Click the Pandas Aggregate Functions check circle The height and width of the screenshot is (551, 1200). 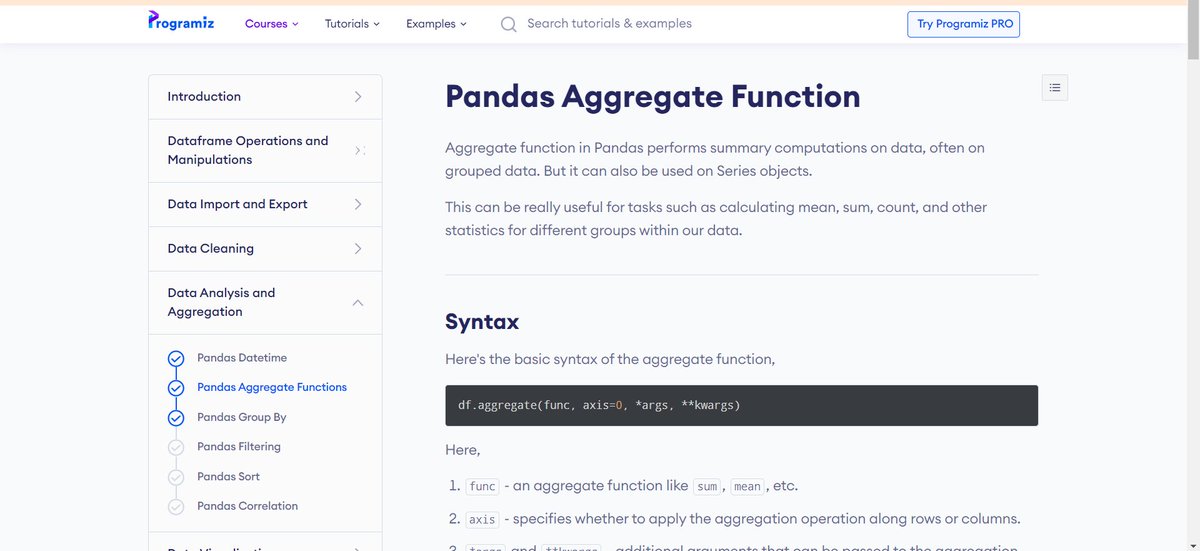coord(176,388)
